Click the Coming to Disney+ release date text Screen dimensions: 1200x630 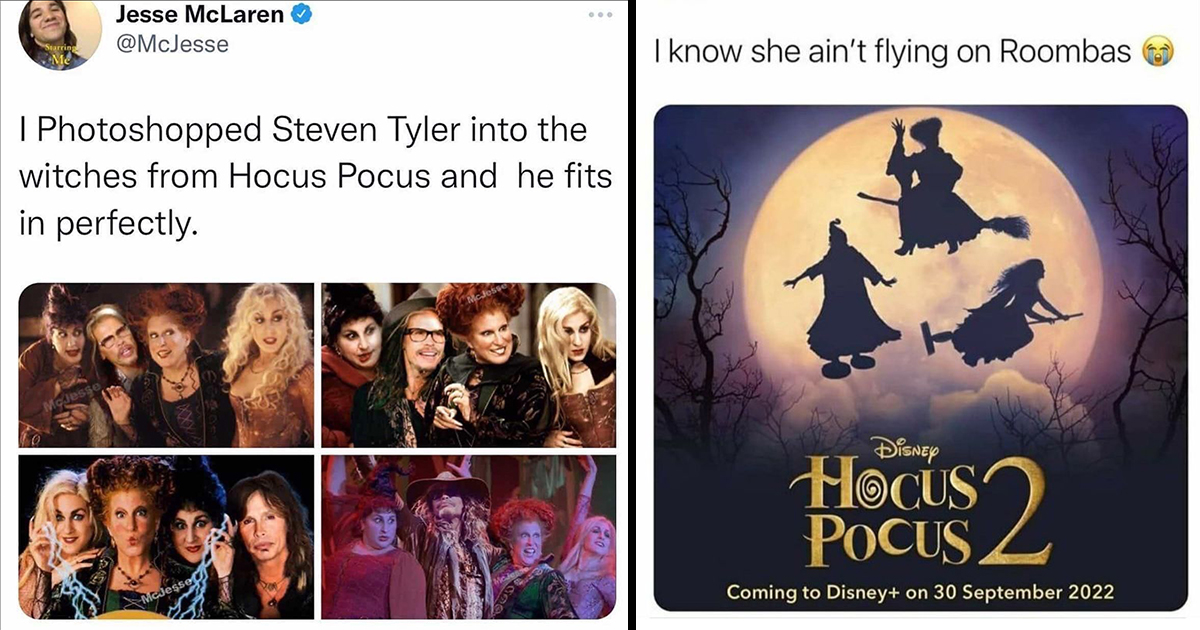point(921,591)
